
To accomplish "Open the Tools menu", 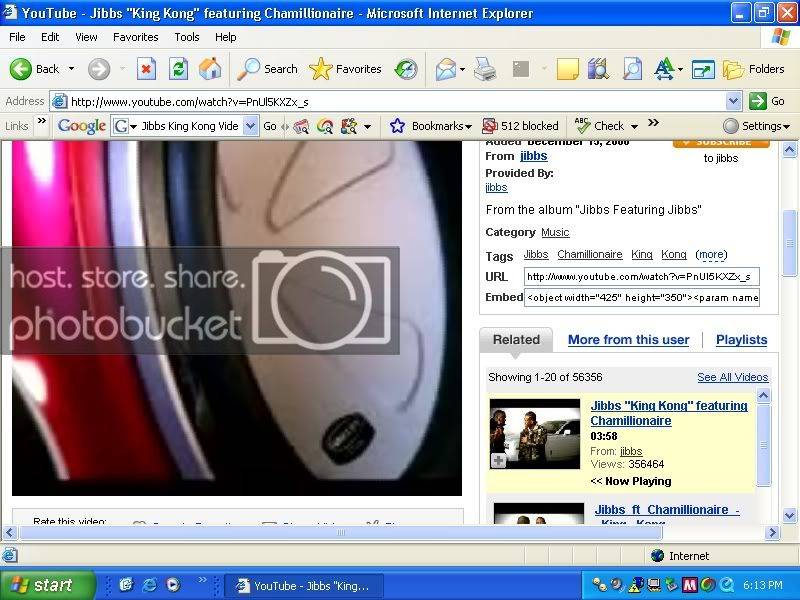I will click(x=186, y=37).
